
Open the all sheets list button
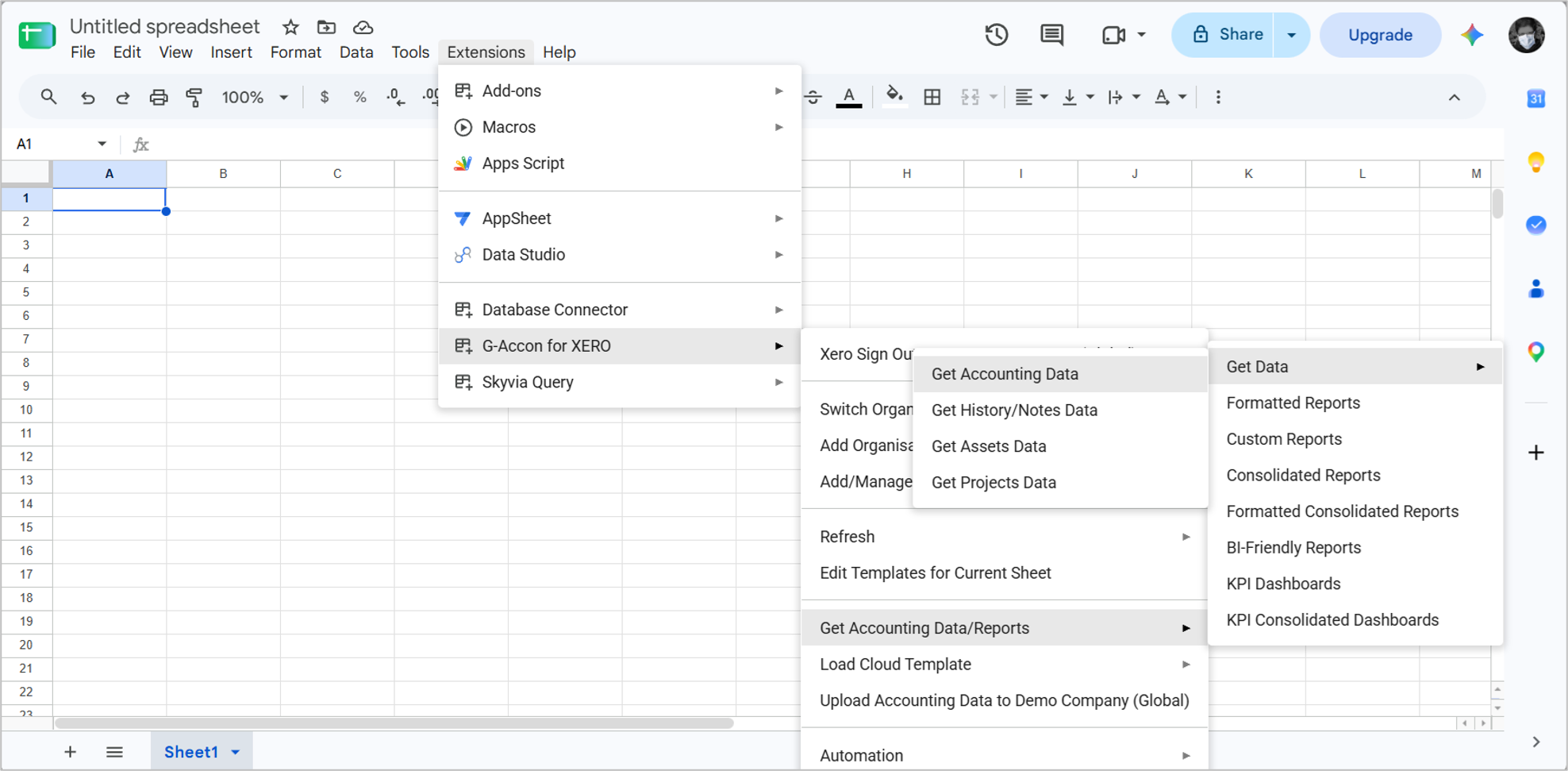coord(114,752)
